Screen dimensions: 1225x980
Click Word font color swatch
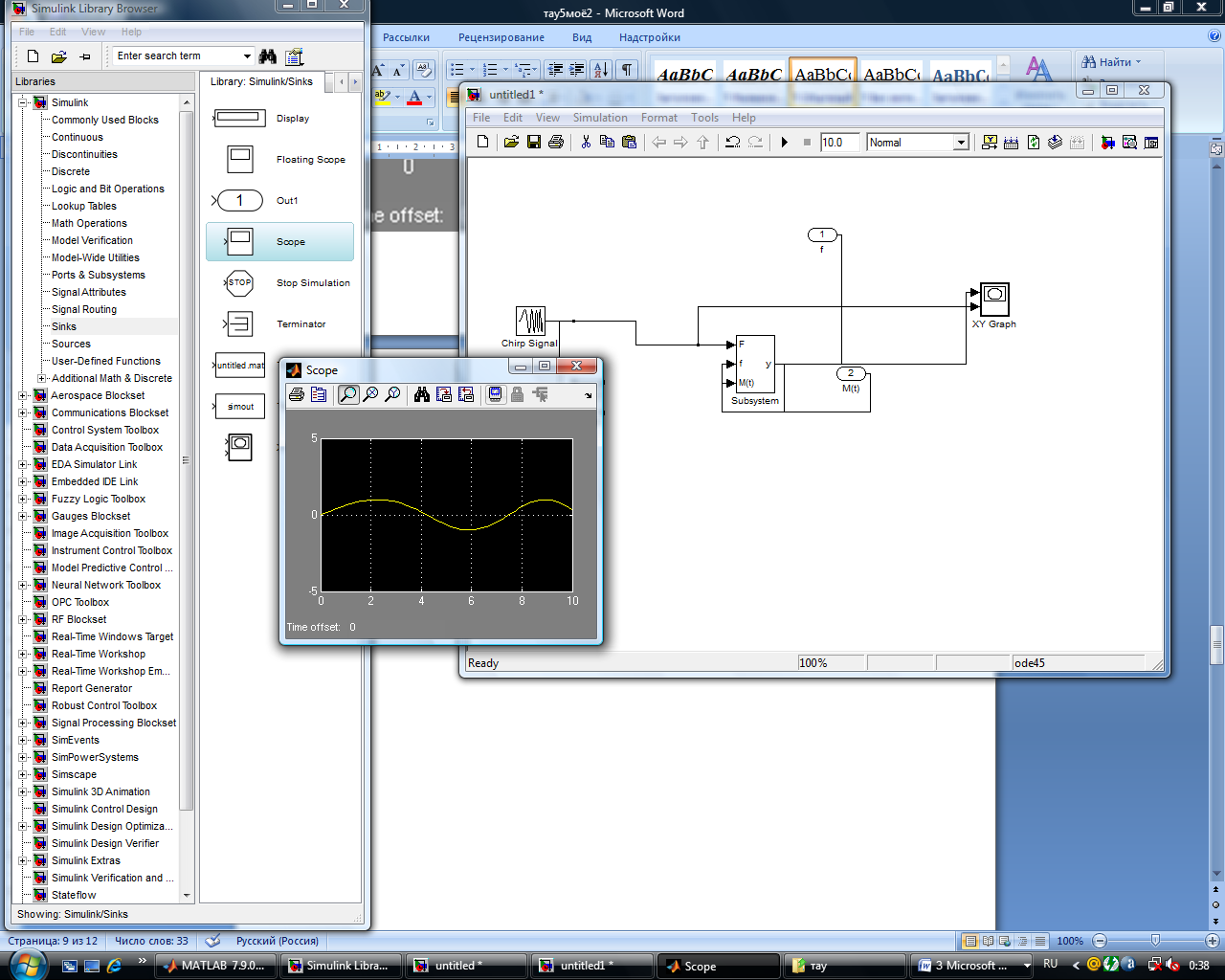tap(414, 97)
